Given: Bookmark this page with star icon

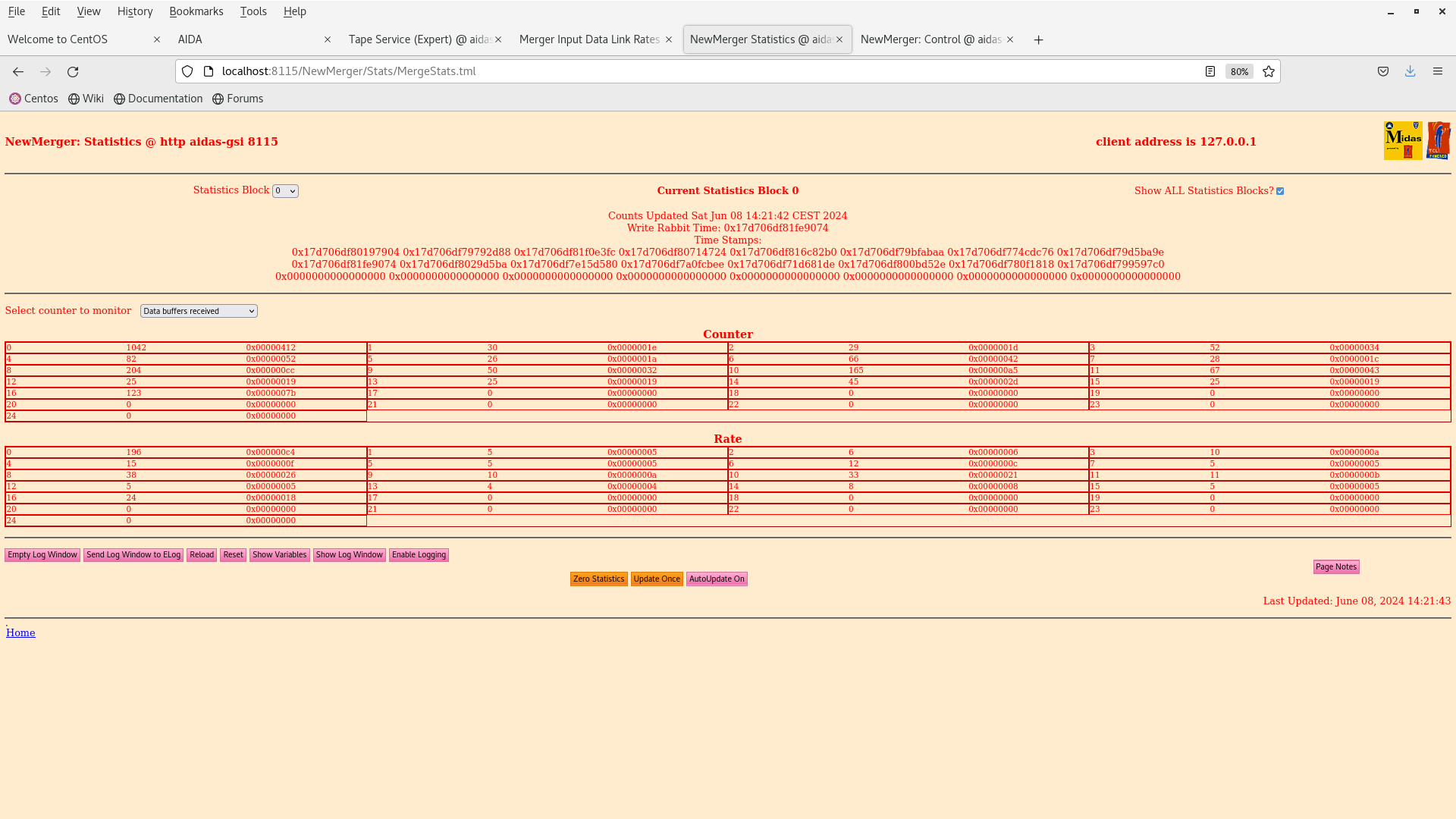Looking at the screenshot, I should click(1269, 71).
